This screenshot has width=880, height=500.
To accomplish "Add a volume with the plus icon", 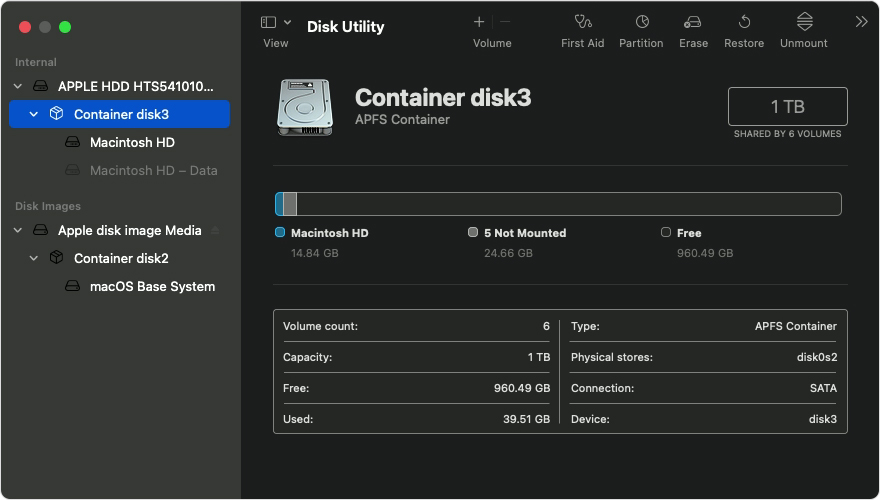I will (479, 22).
